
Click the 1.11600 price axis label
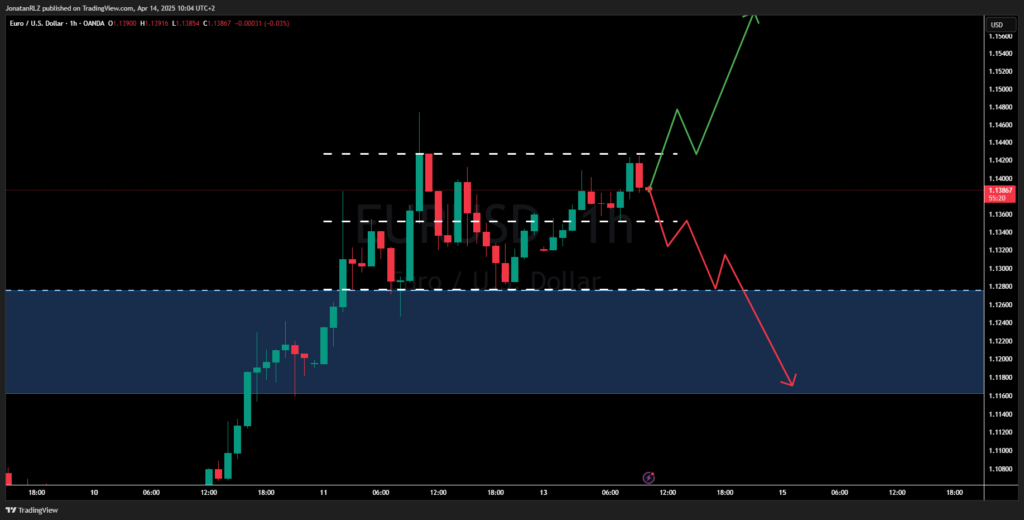pos(999,396)
